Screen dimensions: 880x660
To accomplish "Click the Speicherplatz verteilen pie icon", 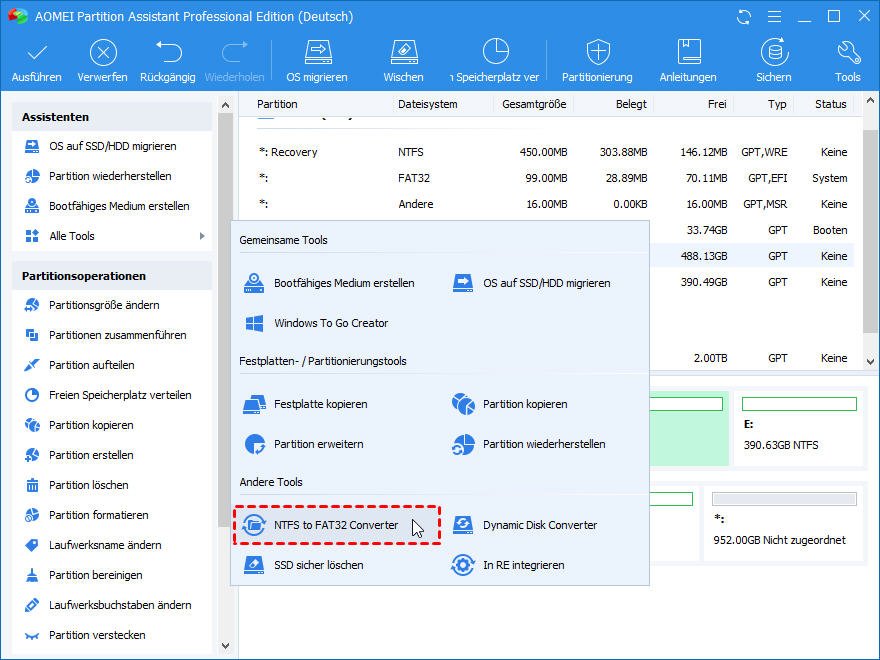I will [x=496, y=52].
